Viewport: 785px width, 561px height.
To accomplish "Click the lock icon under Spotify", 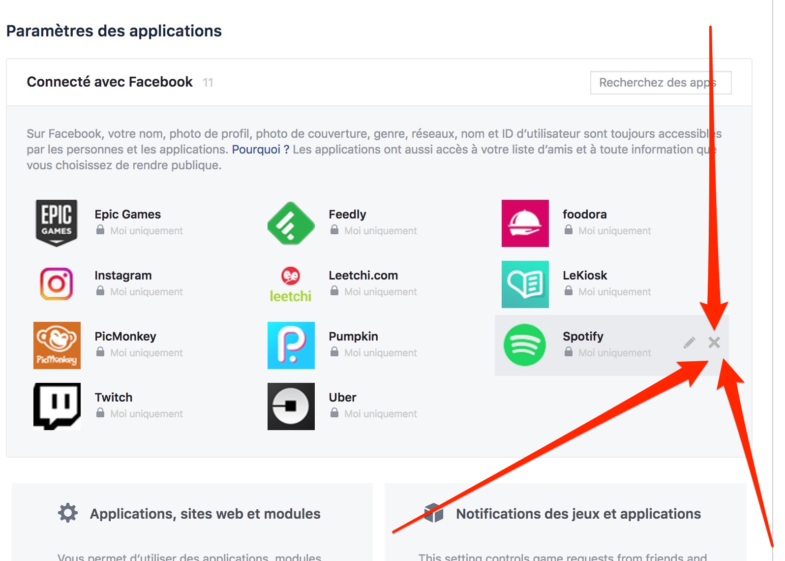I will point(568,352).
